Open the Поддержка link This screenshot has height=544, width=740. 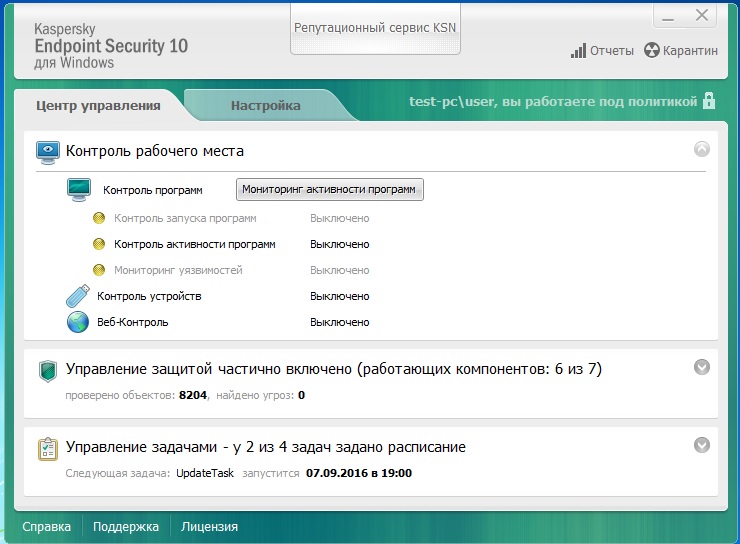pyautogui.click(x=126, y=527)
